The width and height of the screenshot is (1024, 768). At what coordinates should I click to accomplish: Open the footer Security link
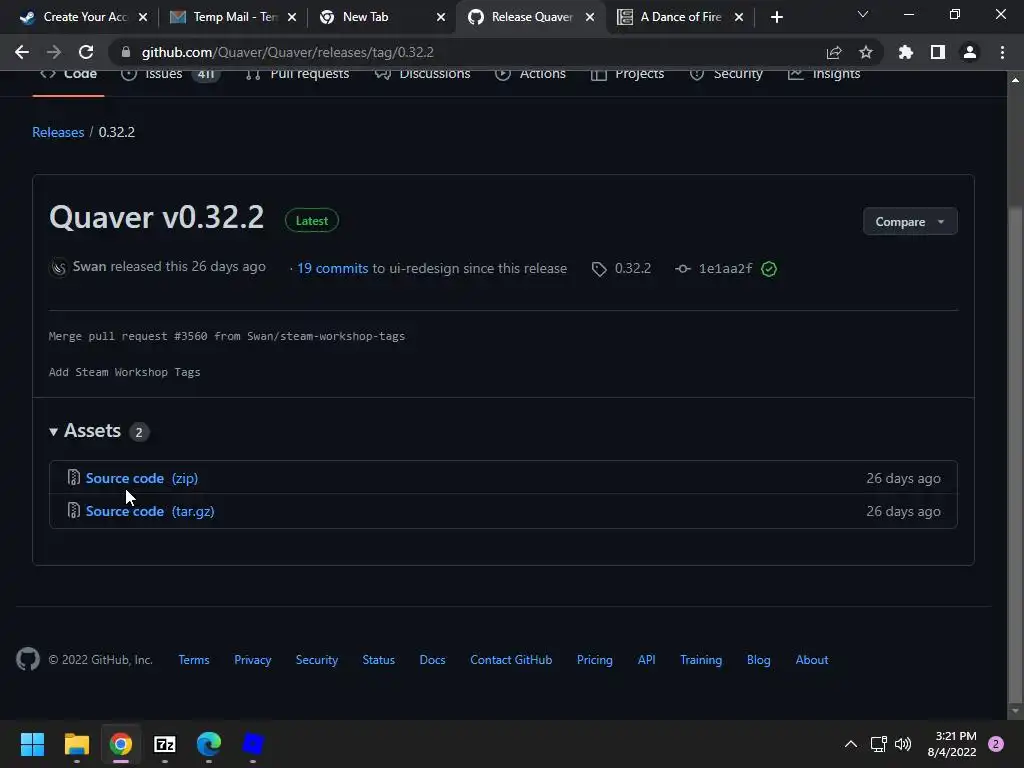tap(317, 660)
